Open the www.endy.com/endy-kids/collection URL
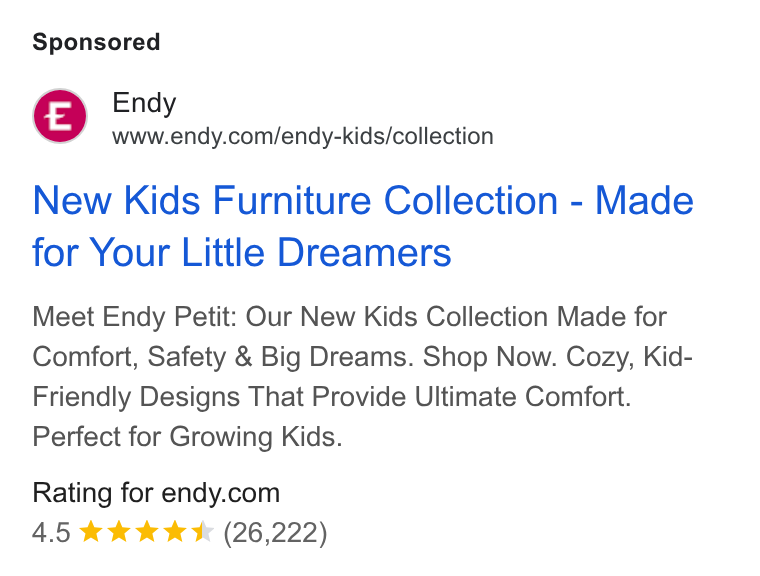Viewport: 760px width, 576px height. 303,136
